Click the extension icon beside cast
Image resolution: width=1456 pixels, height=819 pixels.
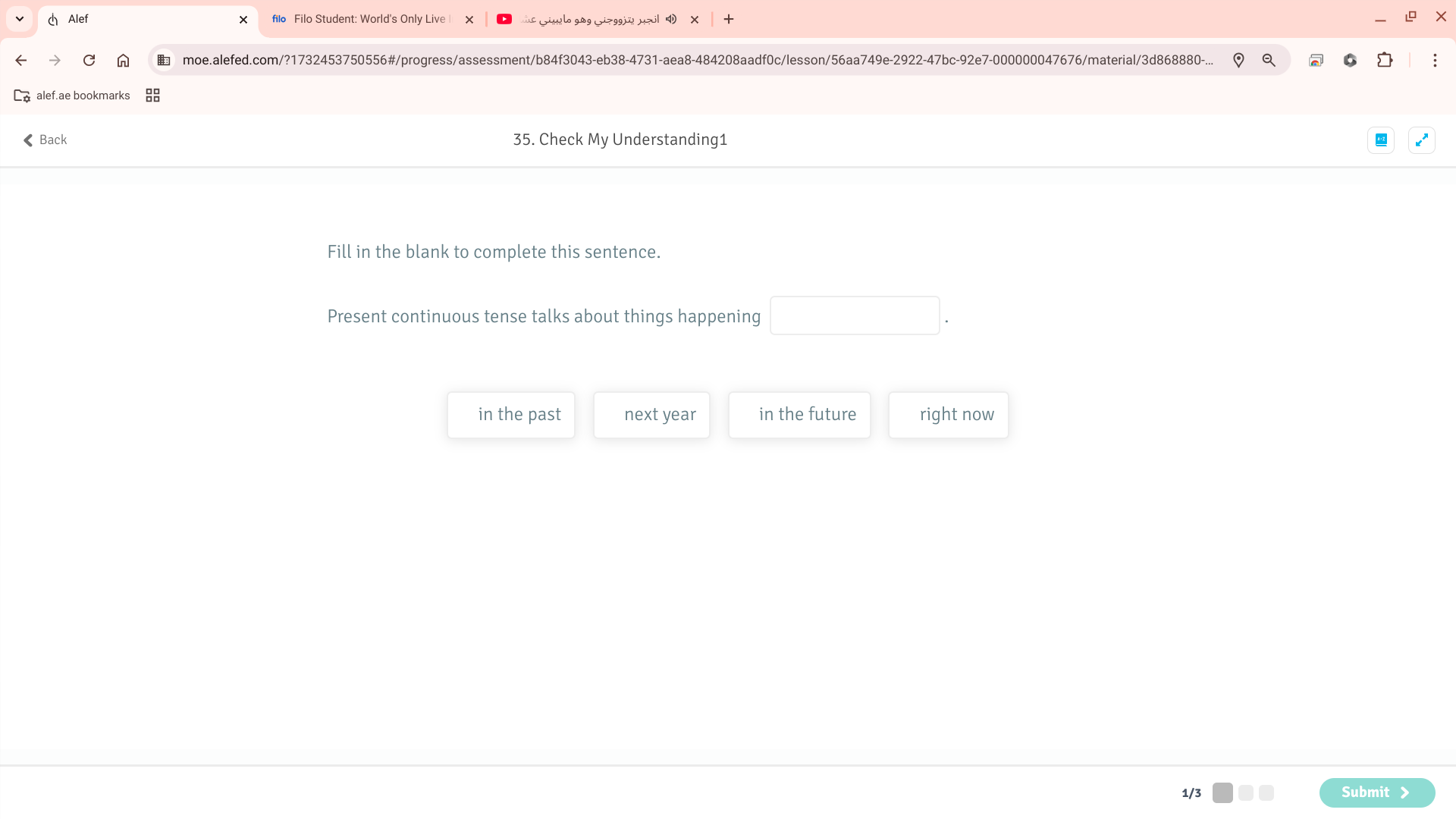(x=1350, y=60)
